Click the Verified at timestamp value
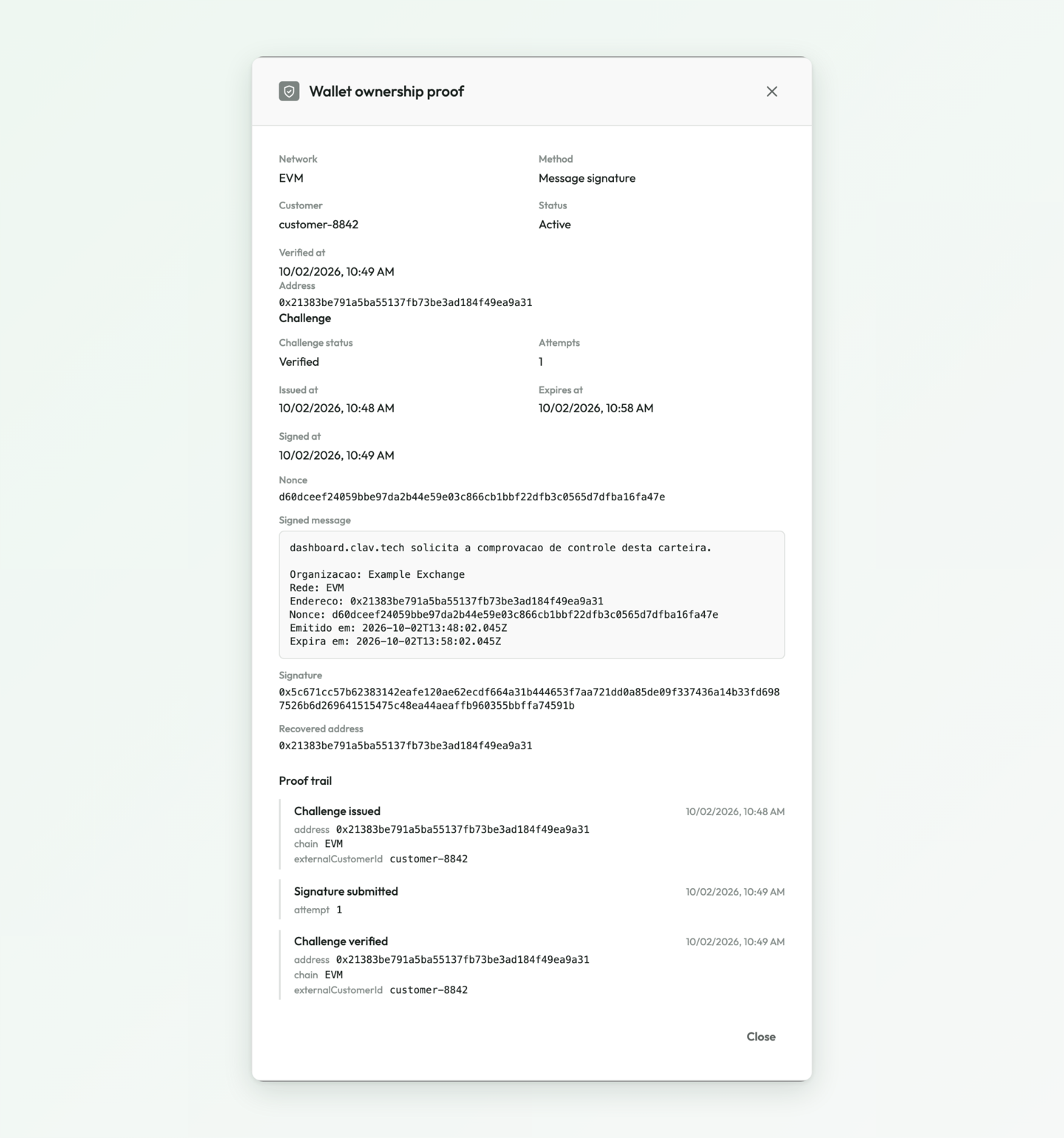 coord(336,271)
